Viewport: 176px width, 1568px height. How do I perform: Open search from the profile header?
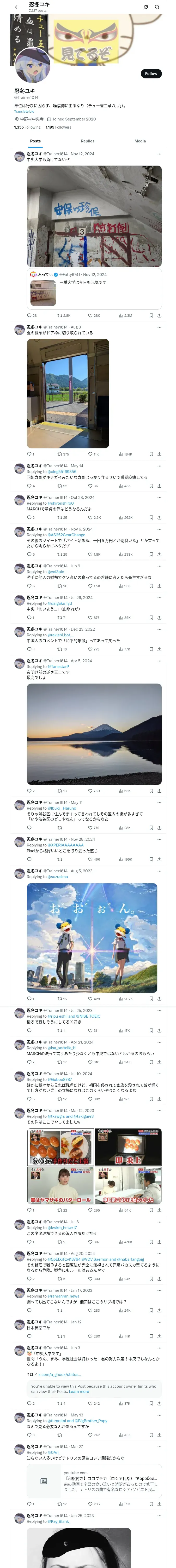click(157, 7)
